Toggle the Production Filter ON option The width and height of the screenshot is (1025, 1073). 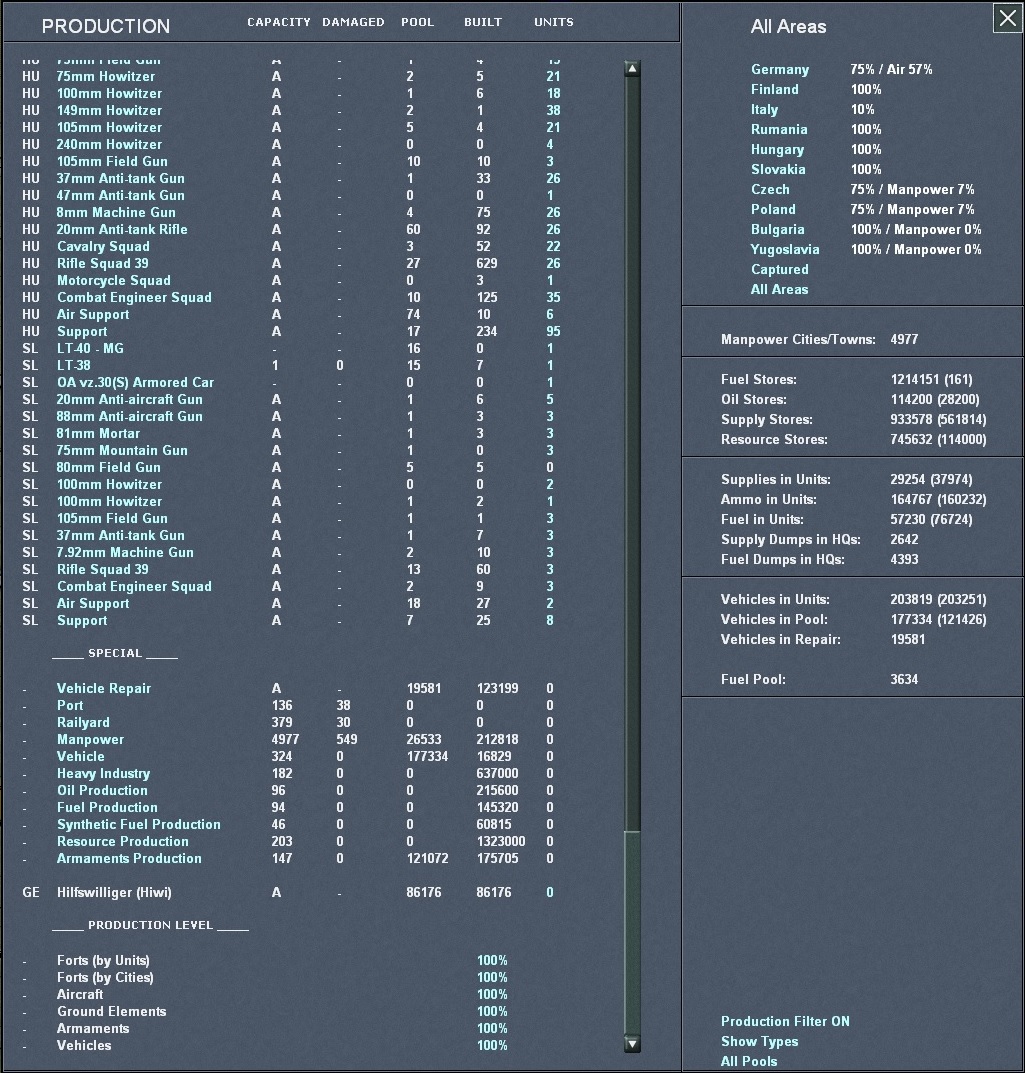(785, 1021)
